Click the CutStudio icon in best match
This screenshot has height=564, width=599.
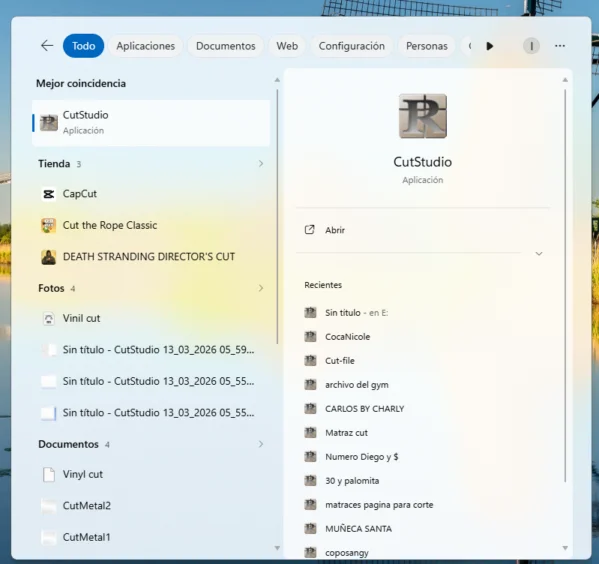point(49,123)
